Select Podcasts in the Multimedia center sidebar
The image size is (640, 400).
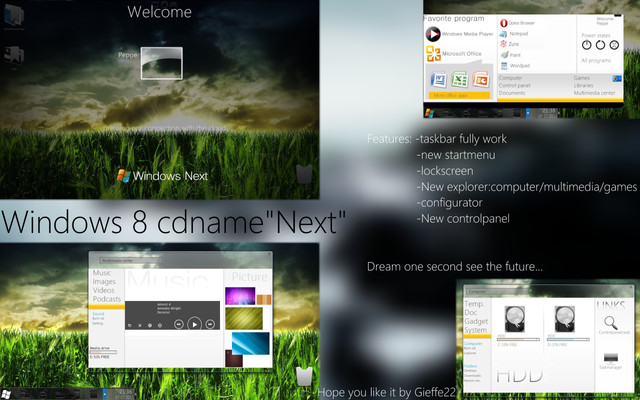pyautogui.click(x=107, y=299)
